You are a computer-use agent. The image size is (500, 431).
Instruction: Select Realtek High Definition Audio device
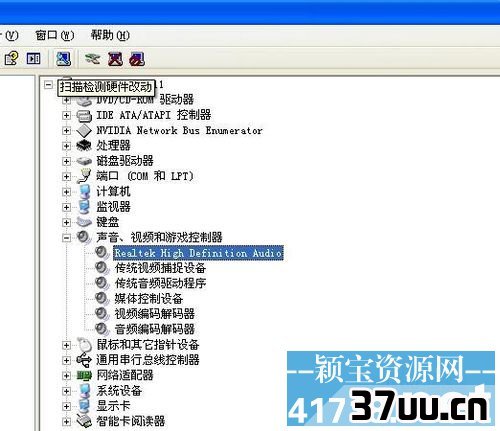click(198, 253)
